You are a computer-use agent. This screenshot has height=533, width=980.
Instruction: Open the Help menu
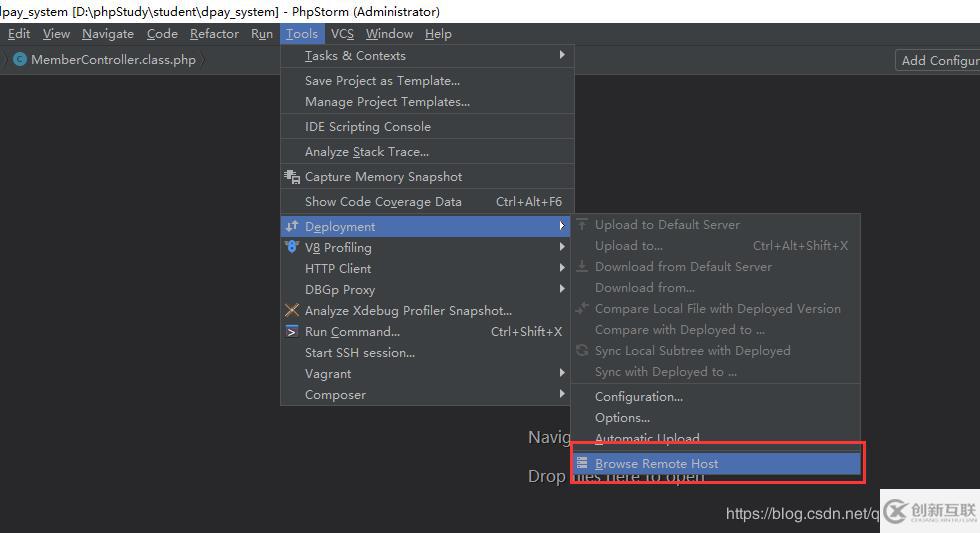tap(438, 34)
